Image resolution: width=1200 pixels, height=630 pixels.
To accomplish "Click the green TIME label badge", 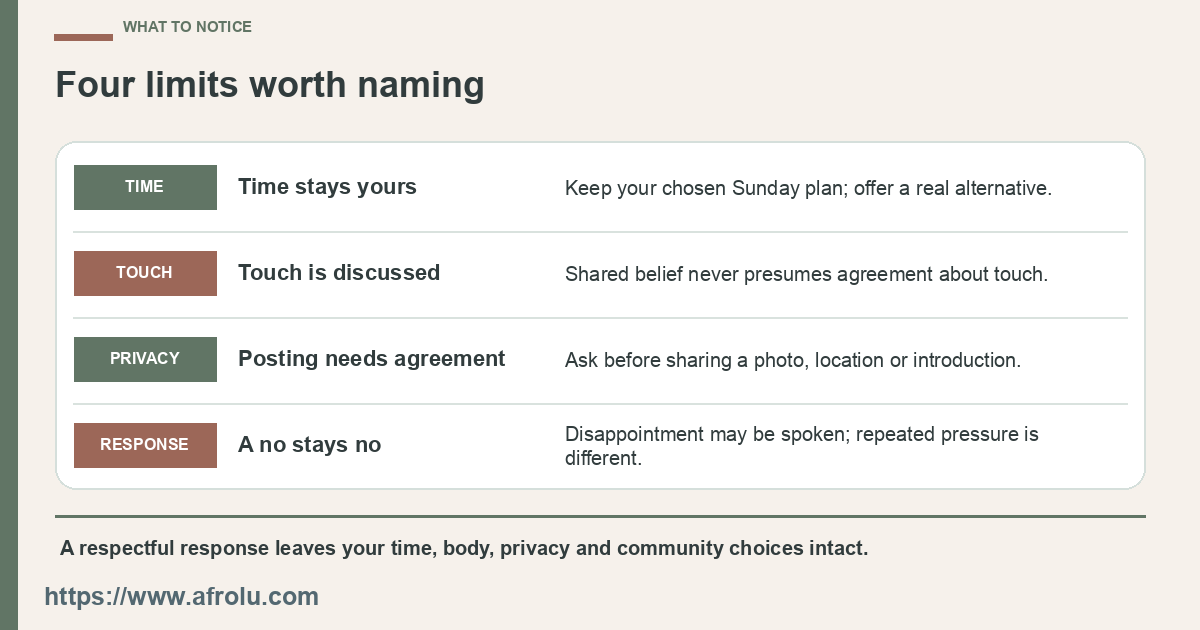I will pos(145,187).
